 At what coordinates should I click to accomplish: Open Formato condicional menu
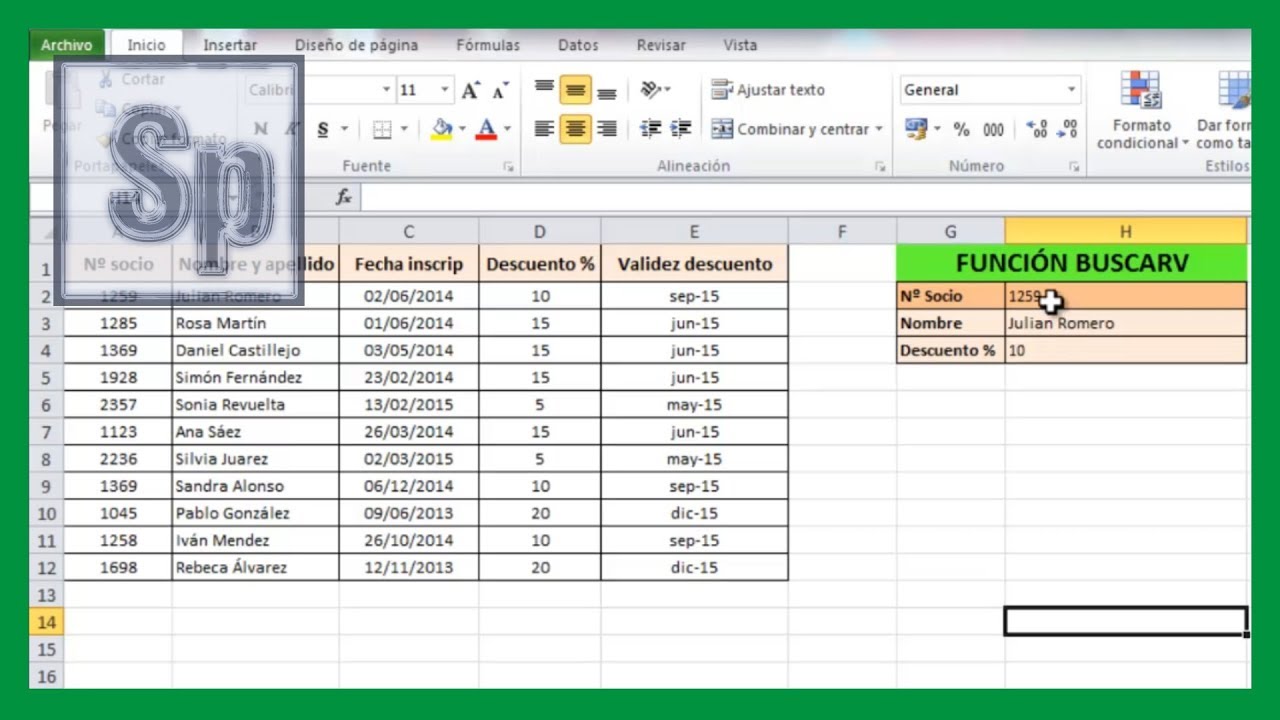tap(1142, 111)
